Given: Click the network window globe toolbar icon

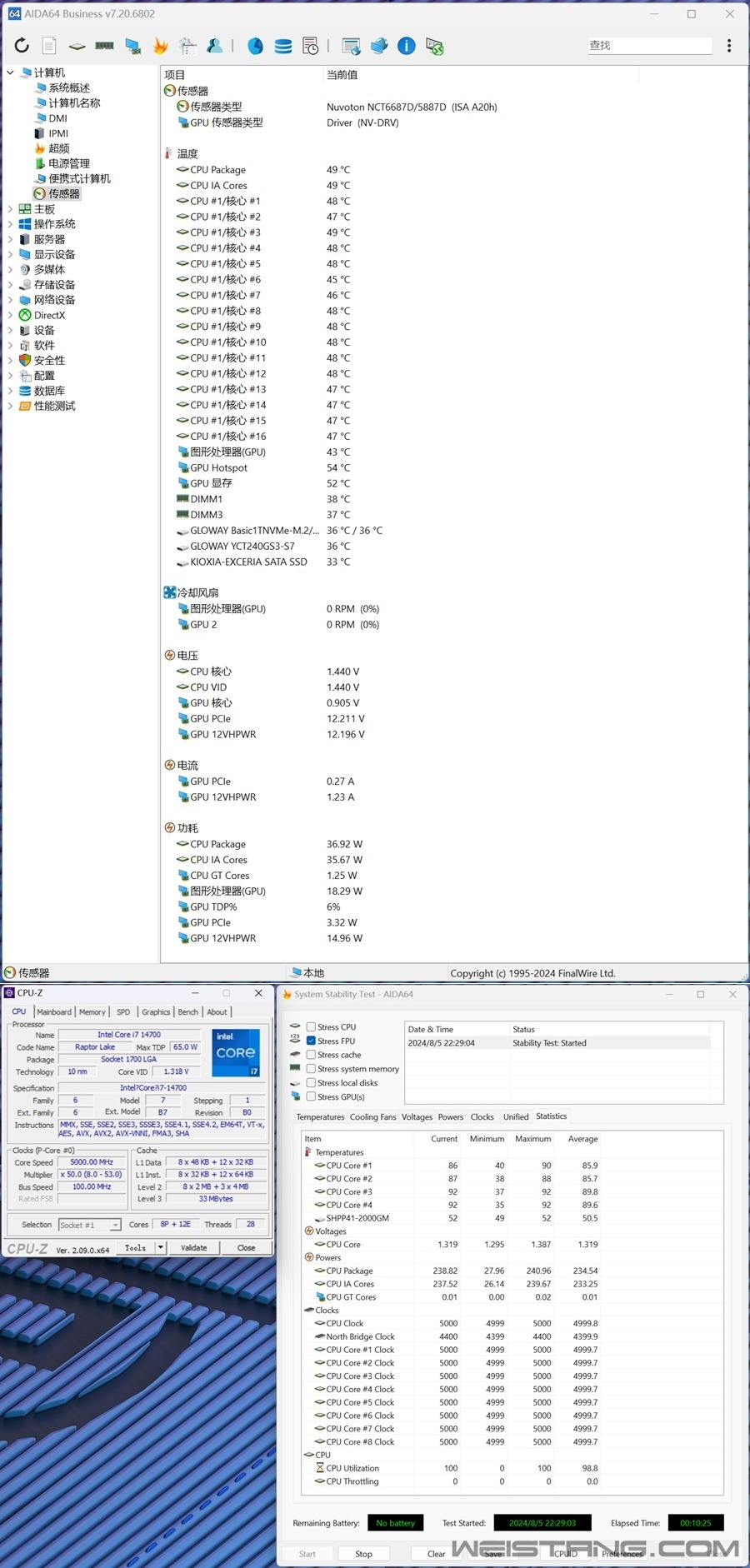Looking at the screenshot, I should pos(351,46).
